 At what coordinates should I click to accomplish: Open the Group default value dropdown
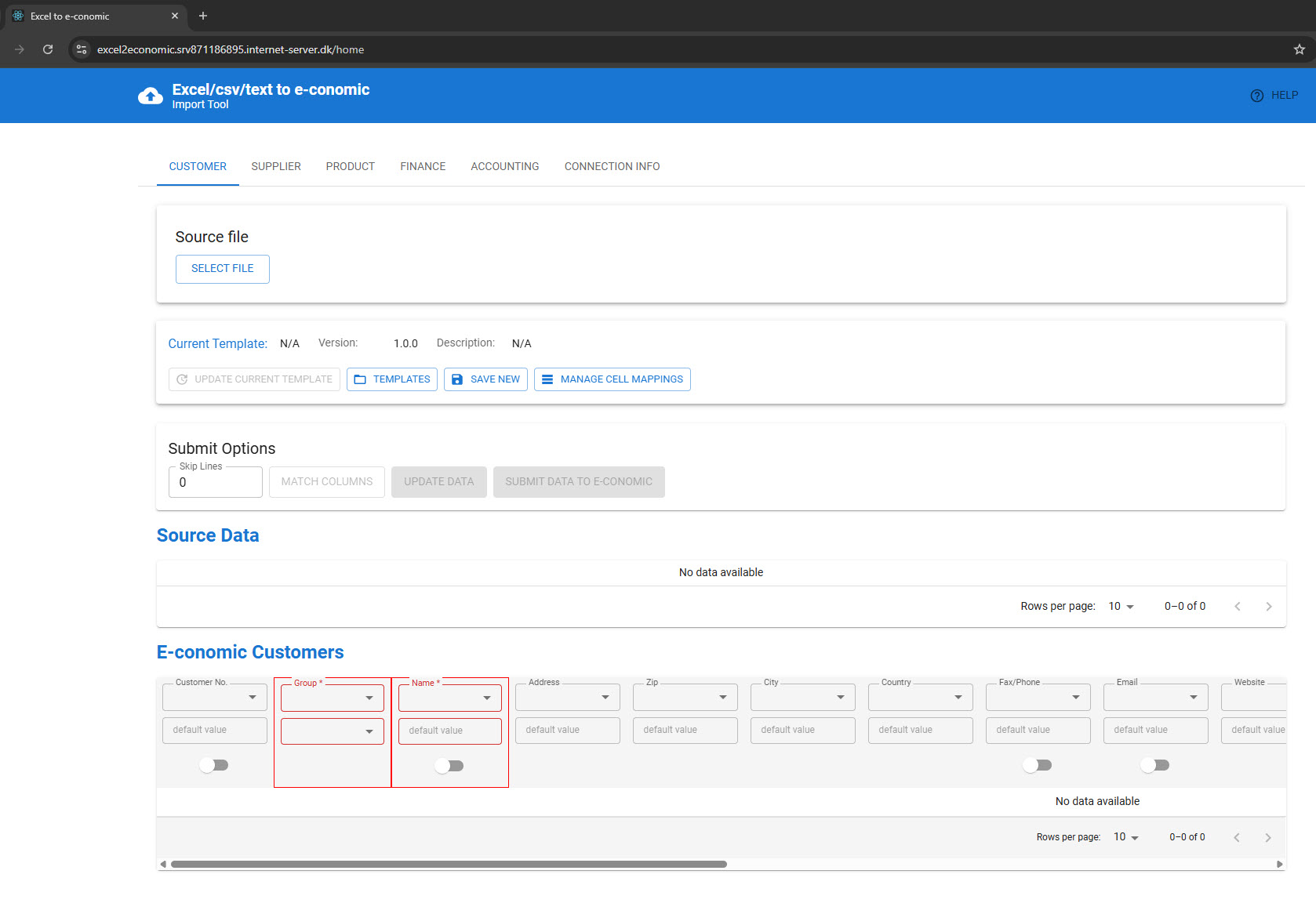(x=333, y=731)
